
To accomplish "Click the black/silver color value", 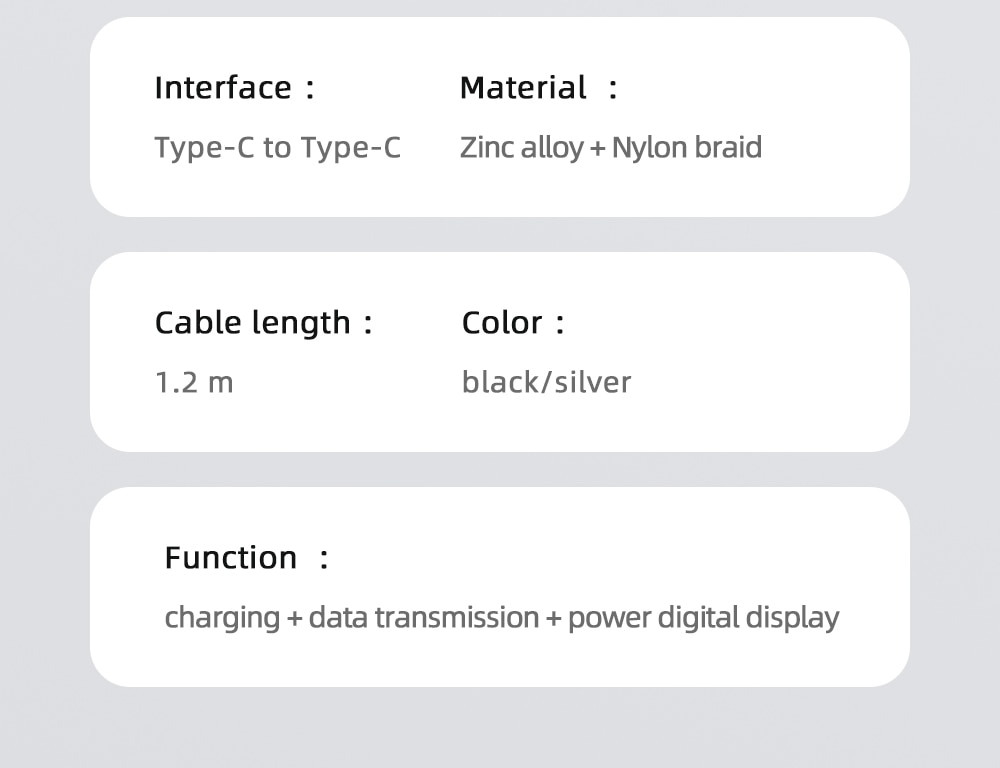I will 546,383.
